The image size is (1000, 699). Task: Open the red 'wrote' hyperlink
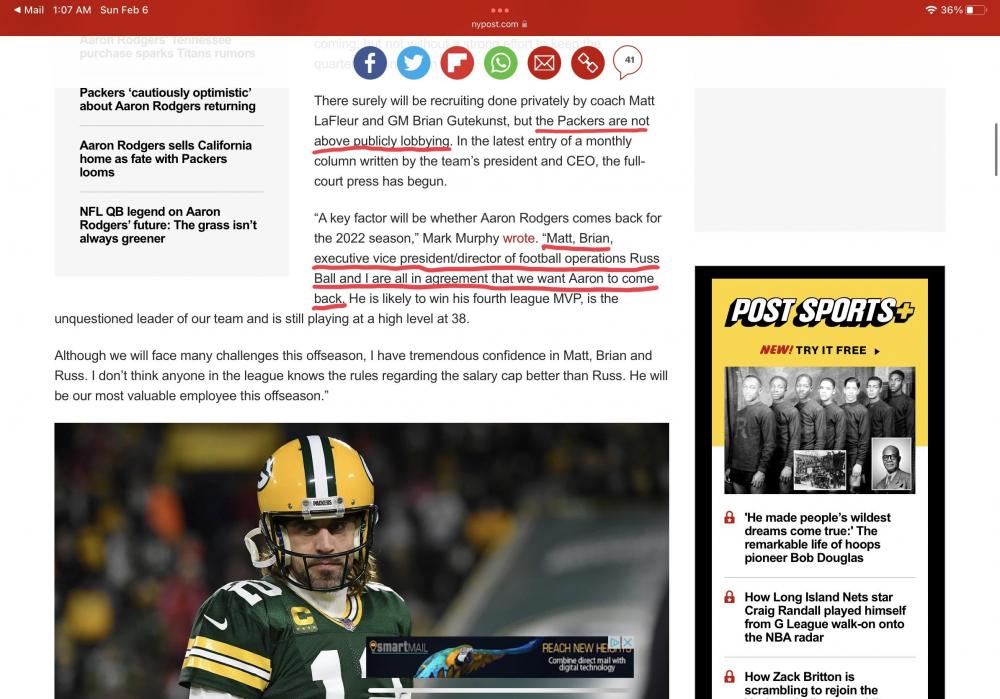518,239
